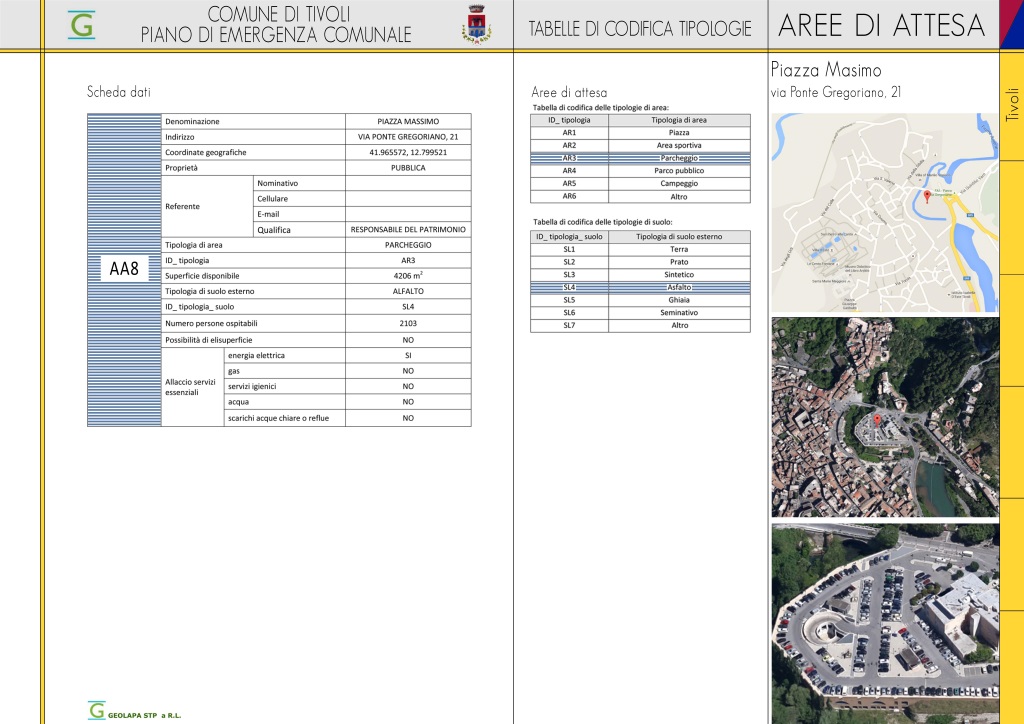Select coordinates '41.965572, 12.799521' cell

[x=408, y=152]
